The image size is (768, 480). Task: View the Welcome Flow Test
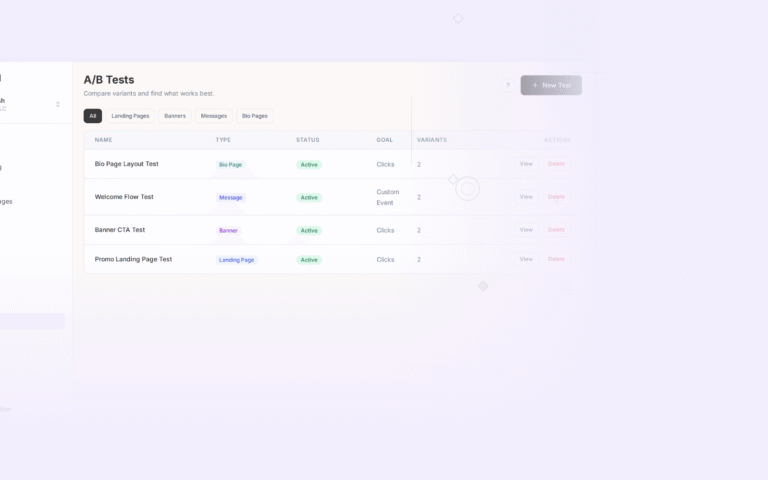tap(526, 197)
